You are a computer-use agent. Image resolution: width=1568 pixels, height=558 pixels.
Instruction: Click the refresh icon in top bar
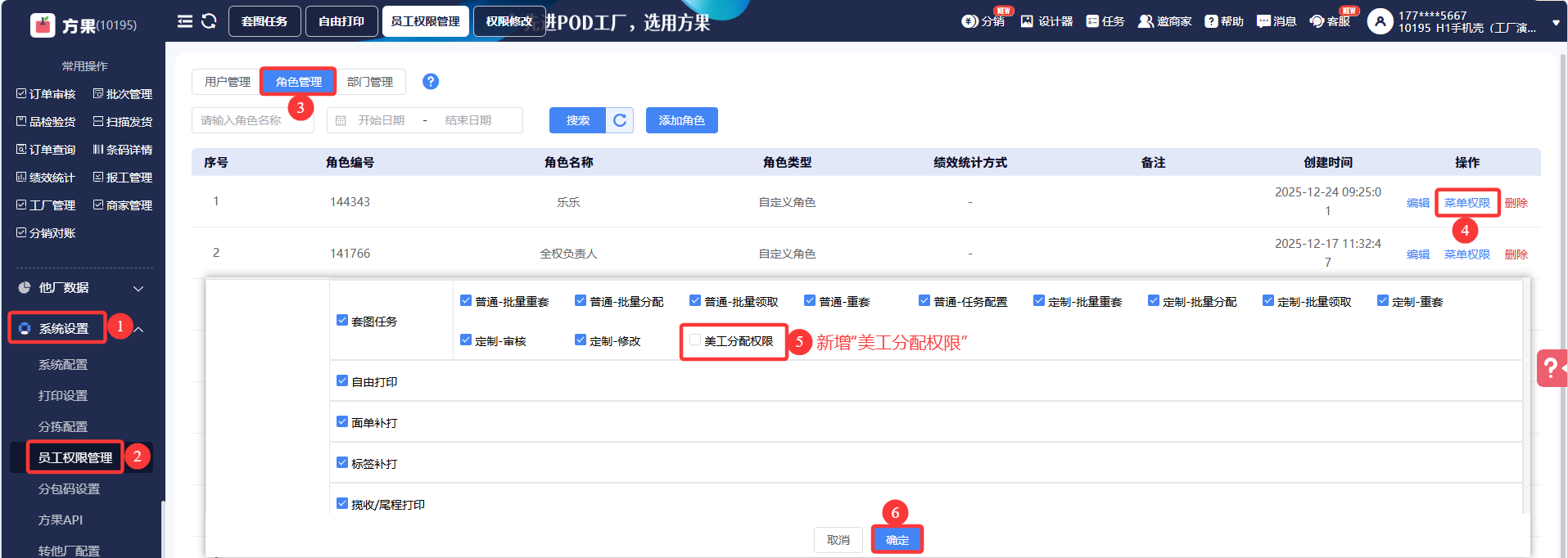click(x=209, y=21)
